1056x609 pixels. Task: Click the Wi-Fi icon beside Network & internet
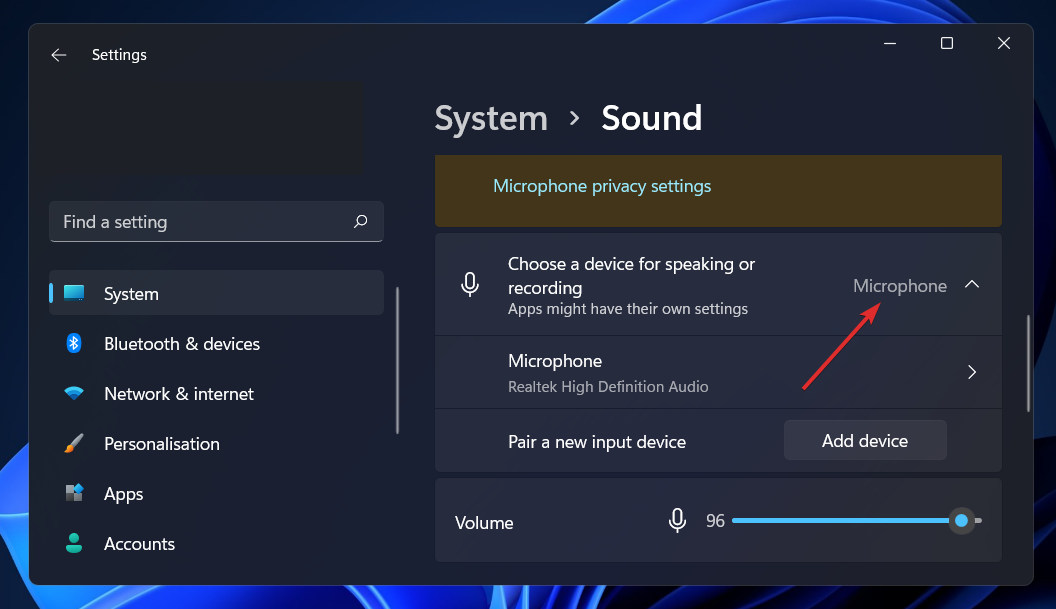[74, 393]
